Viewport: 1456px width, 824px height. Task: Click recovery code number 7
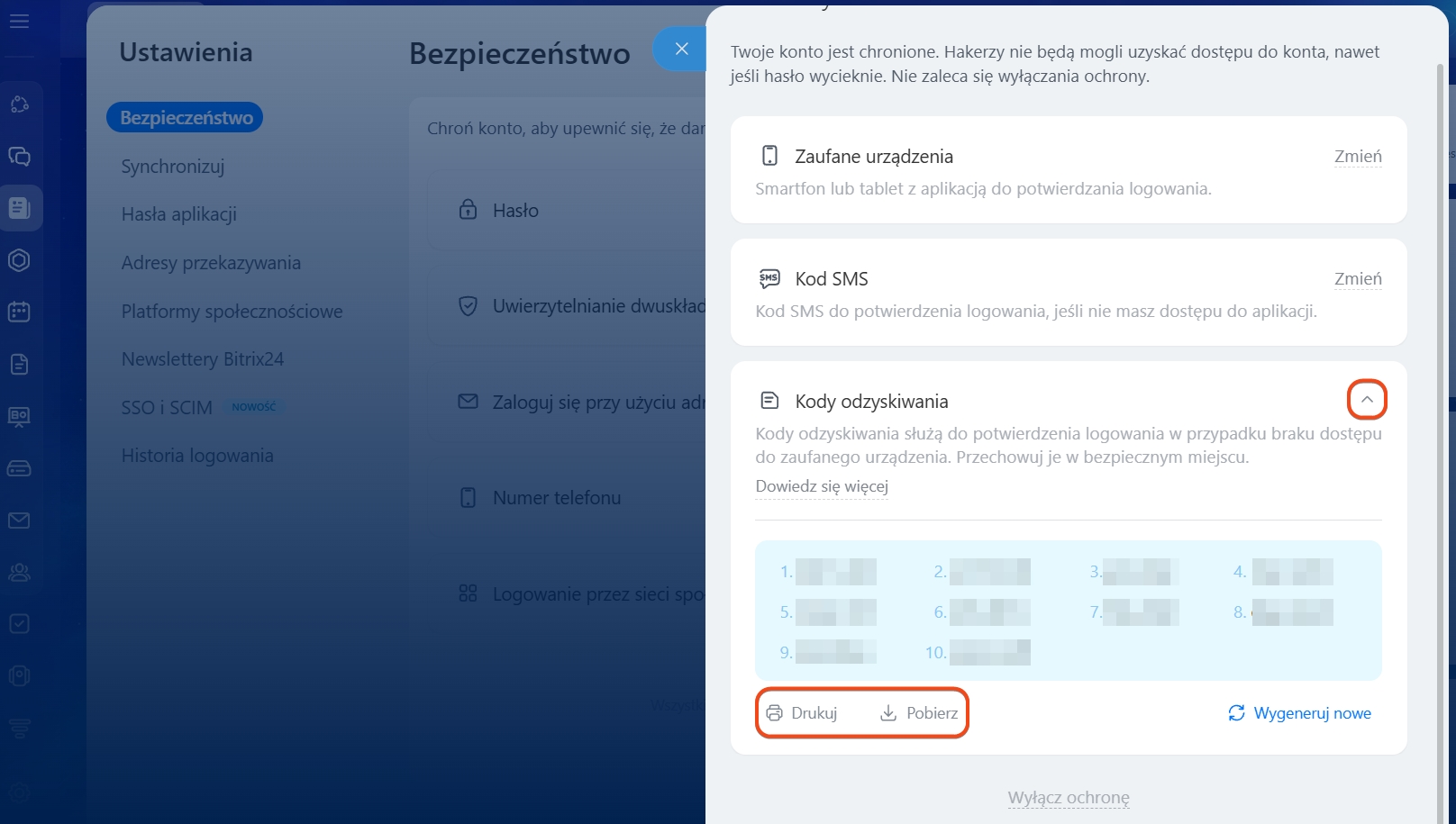point(1134,612)
